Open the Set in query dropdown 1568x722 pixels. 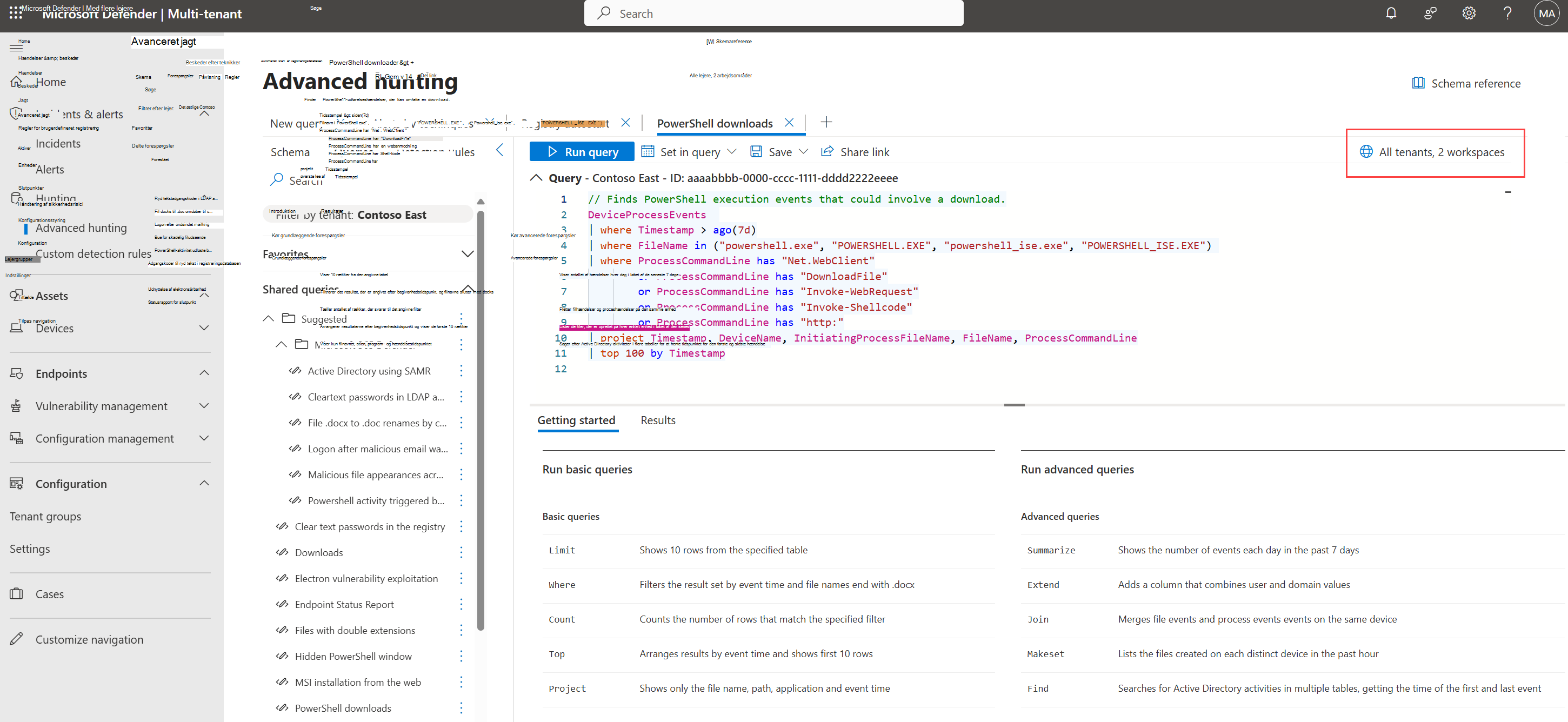[732, 151]
